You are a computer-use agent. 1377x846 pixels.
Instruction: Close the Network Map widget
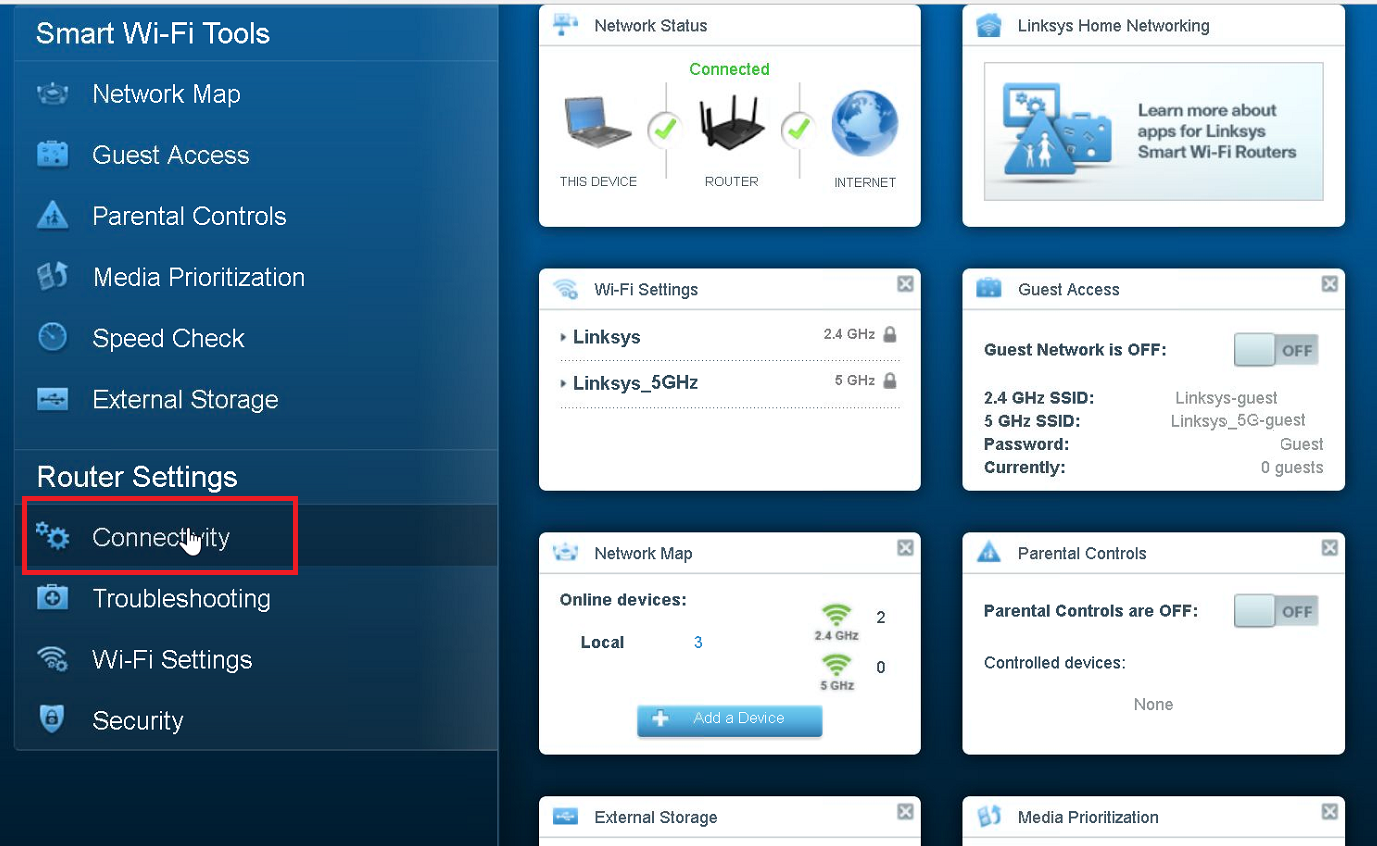tap(905, 548)
